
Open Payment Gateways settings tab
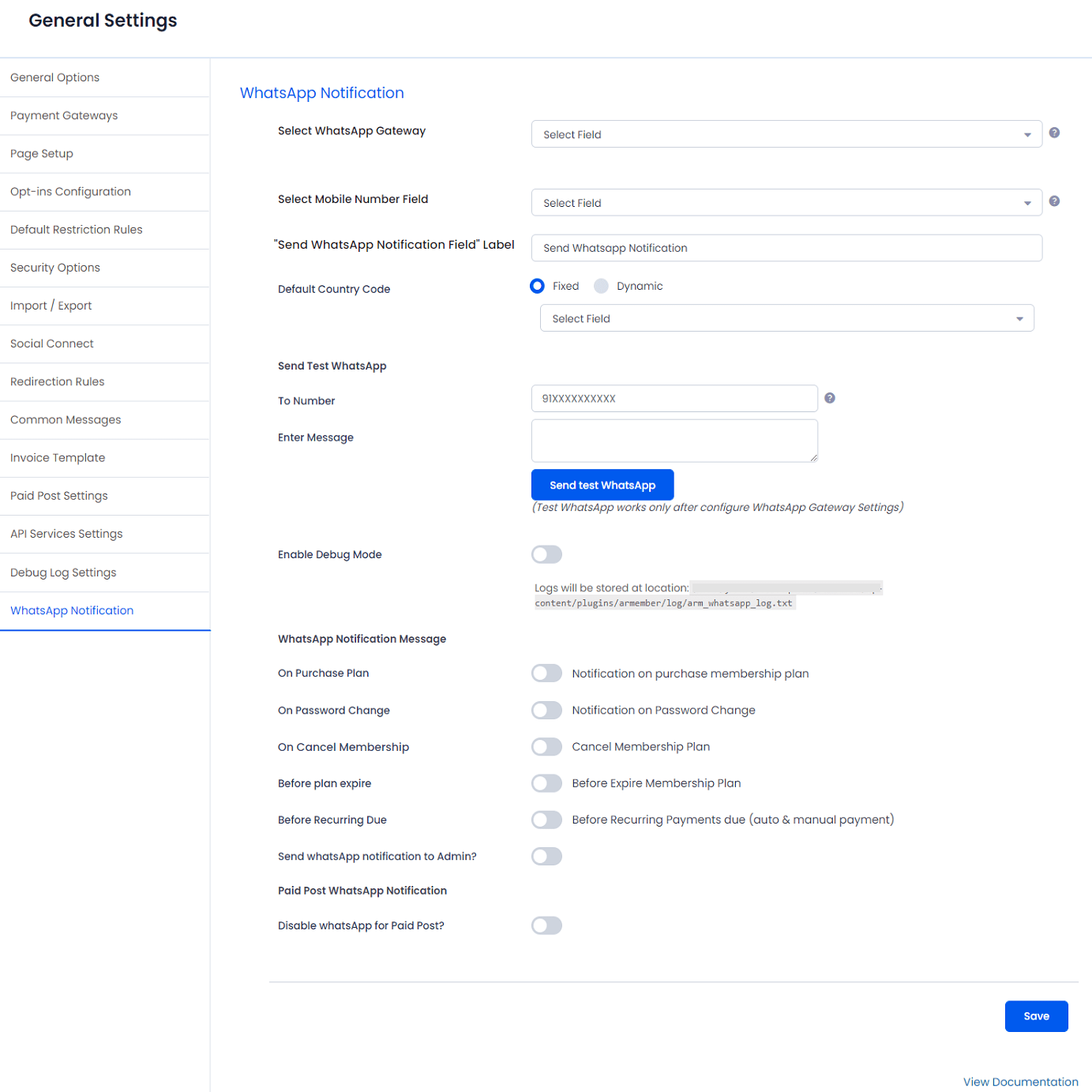105,115
